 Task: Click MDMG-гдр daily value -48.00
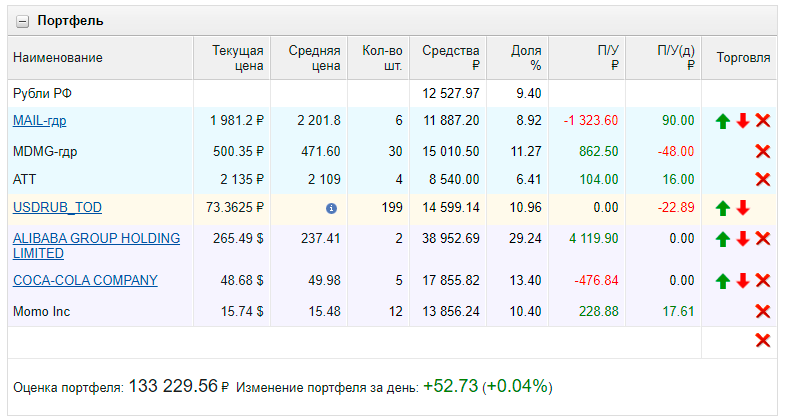coord(676,151)
